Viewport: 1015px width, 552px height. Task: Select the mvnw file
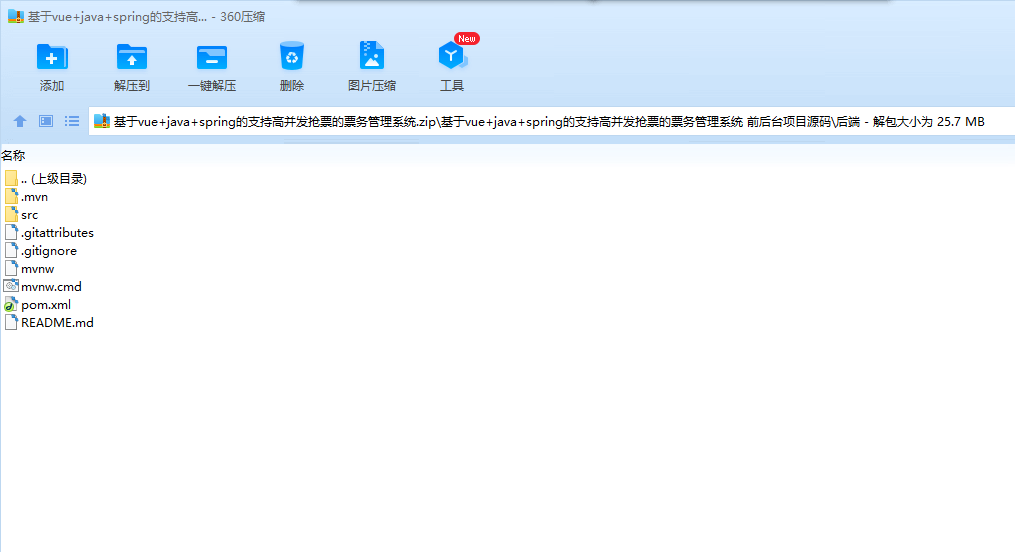[x=29, y=269]
